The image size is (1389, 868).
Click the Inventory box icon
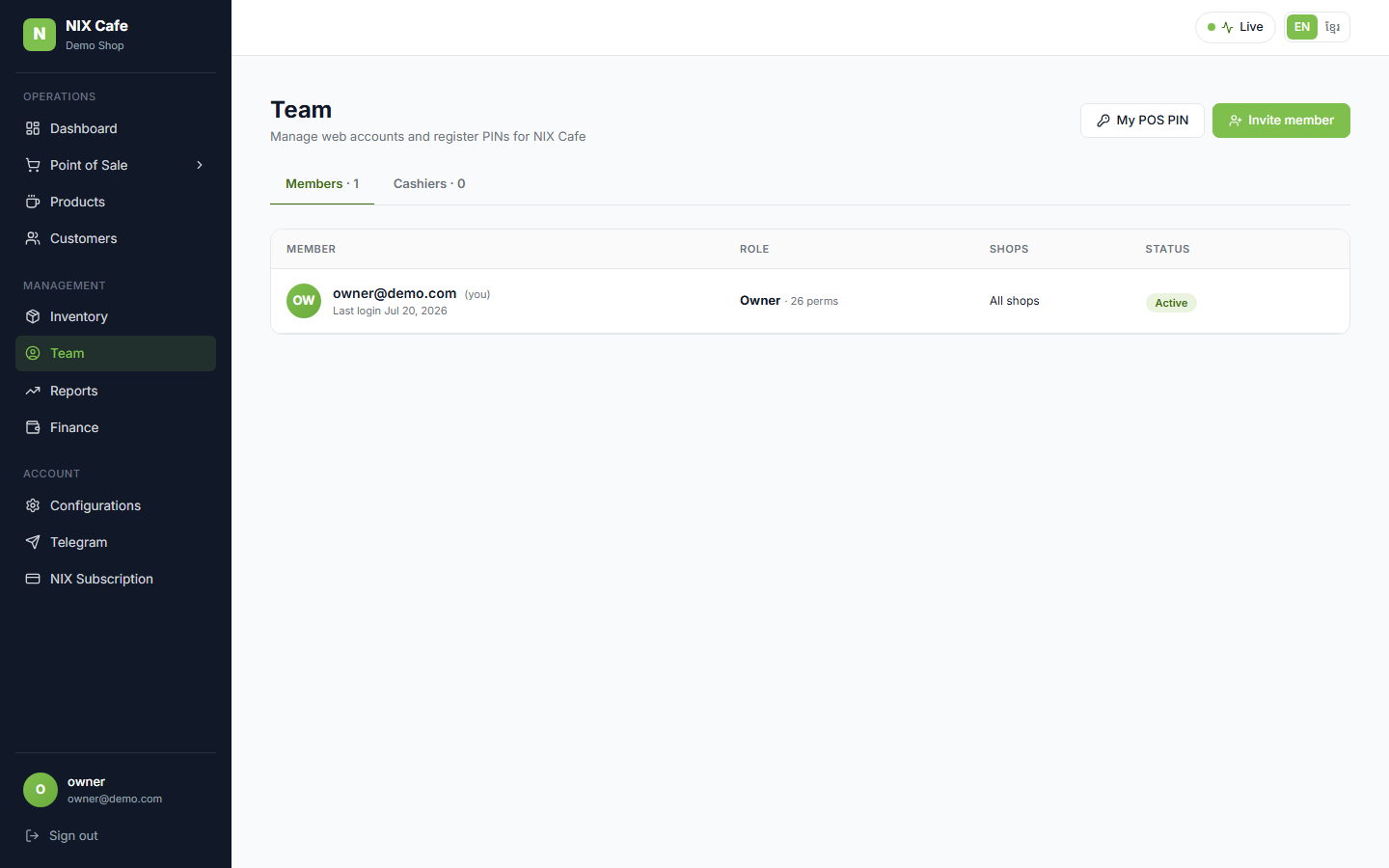[x=33, y=316]
